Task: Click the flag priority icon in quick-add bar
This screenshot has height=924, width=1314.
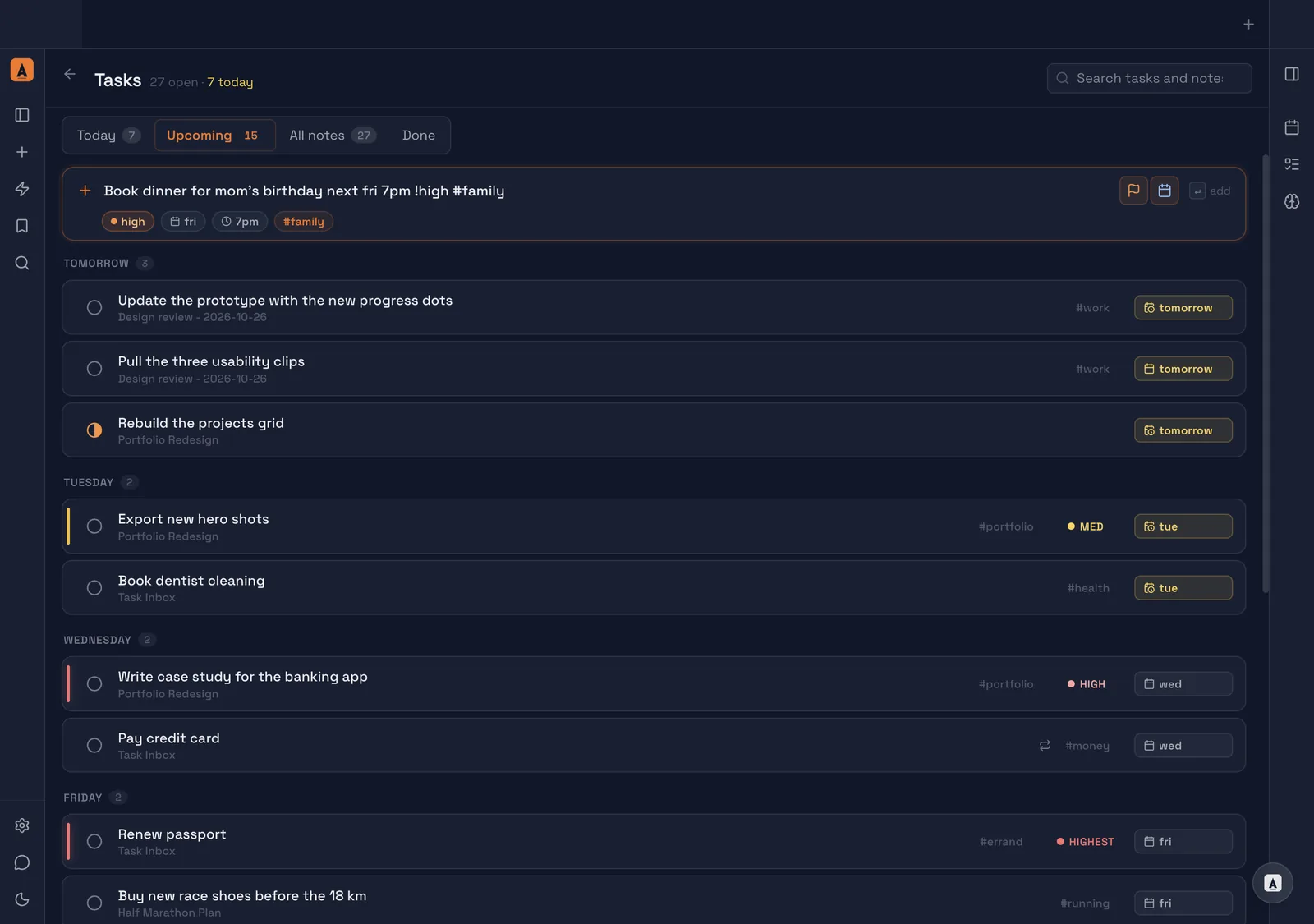Action: [1133, 191]
